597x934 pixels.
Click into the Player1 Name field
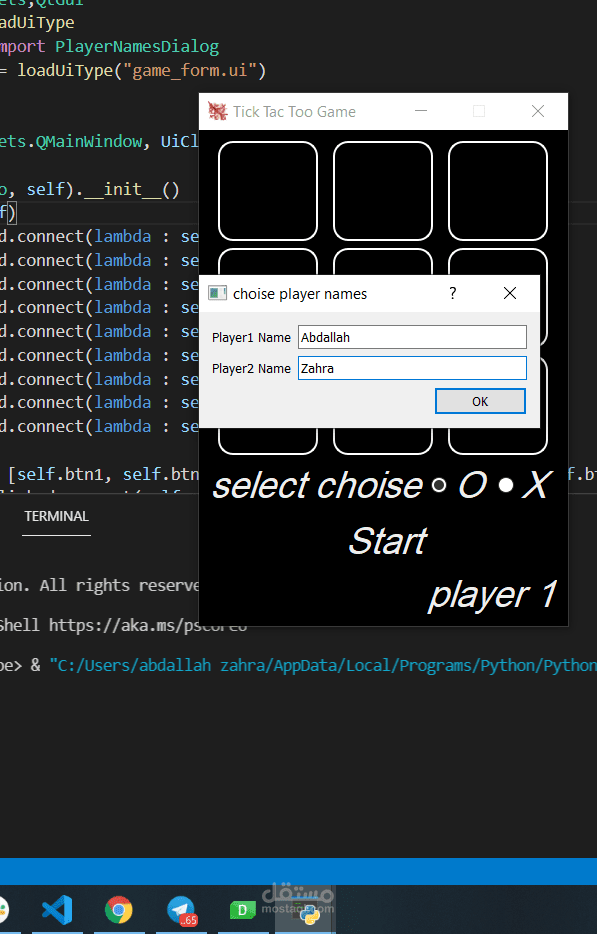coord(412,337)
